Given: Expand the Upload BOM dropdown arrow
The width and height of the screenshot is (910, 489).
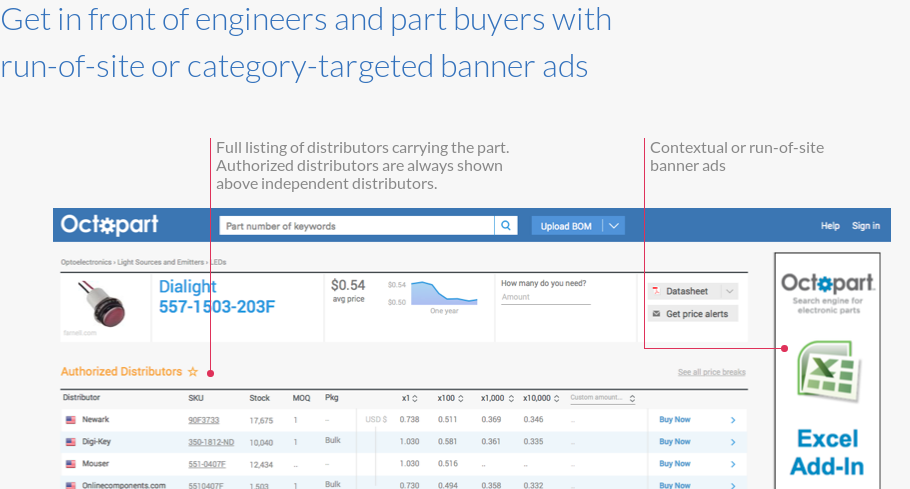Looking at the screenshot, I should click(x=613, y=226).
